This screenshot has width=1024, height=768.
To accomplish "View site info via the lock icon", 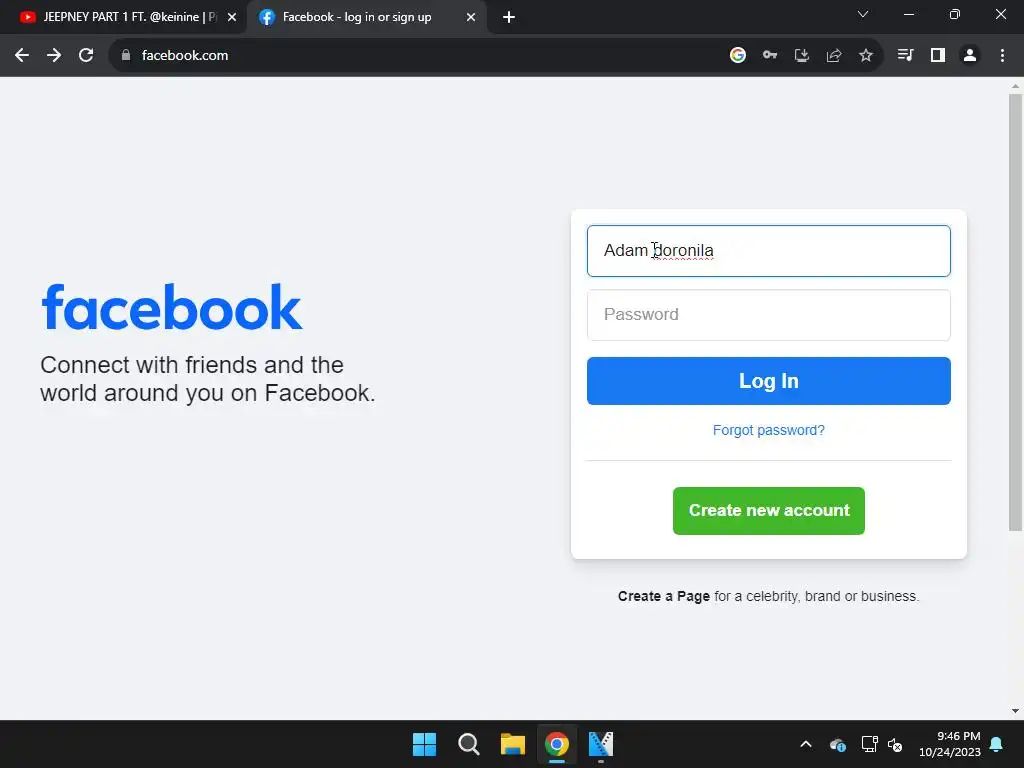I will coord(126,56).
